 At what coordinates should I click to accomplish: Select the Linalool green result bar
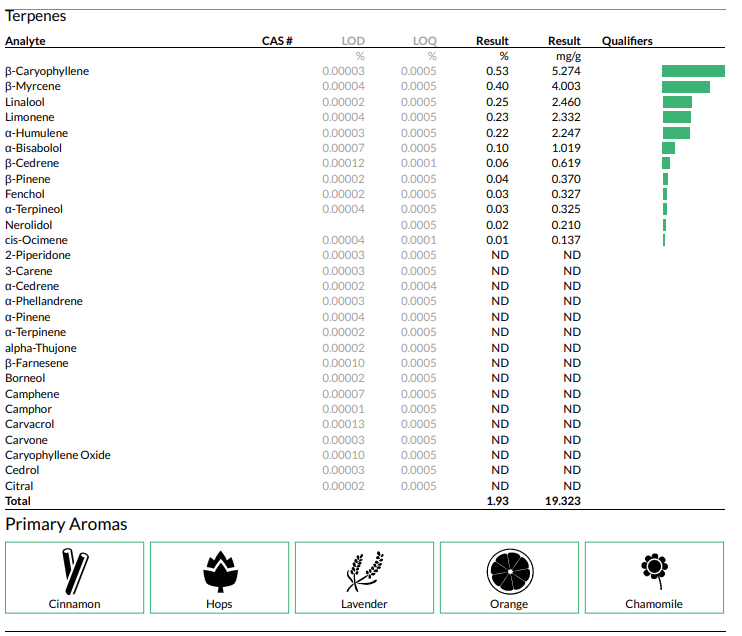[x=677, y=102]
